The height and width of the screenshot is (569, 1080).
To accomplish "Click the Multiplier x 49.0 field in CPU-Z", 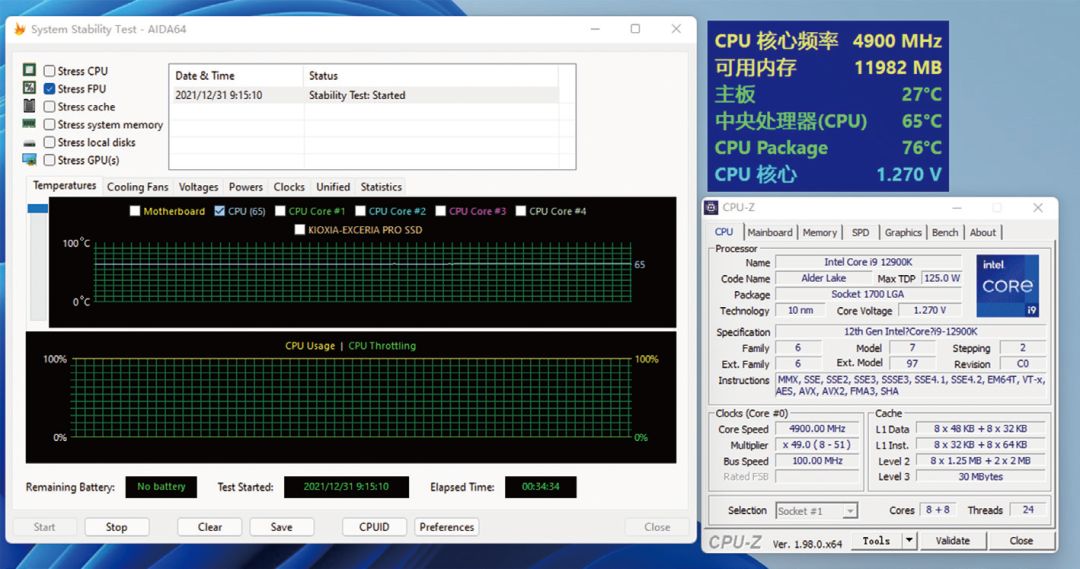I will click(x=818, y=445).
